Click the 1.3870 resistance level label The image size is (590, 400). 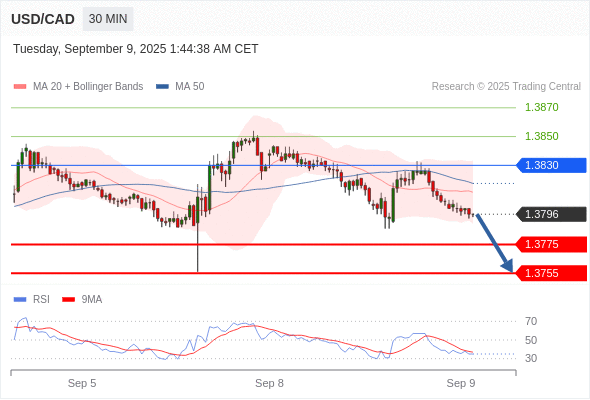click(541, 107)
